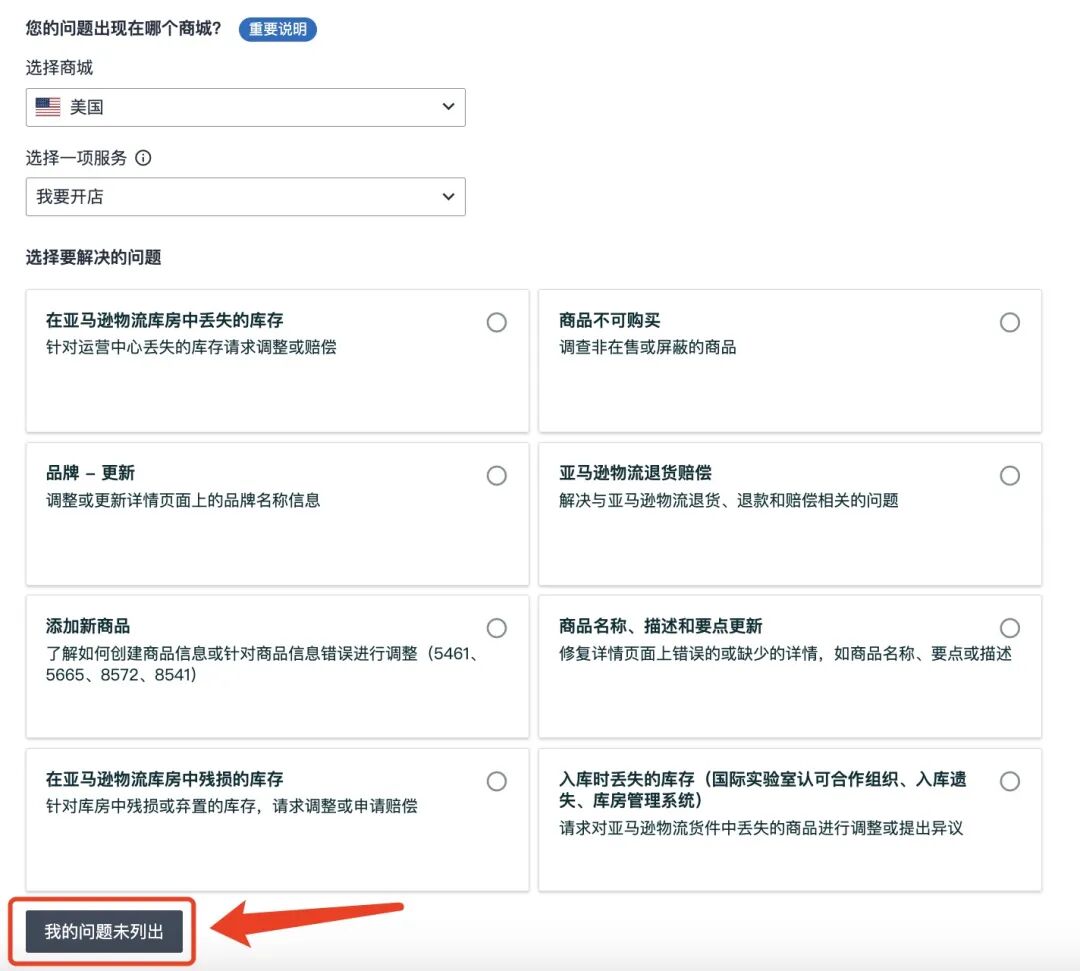Select the 亚马逊物流退货赔偿 radio button

[1009, 476]
